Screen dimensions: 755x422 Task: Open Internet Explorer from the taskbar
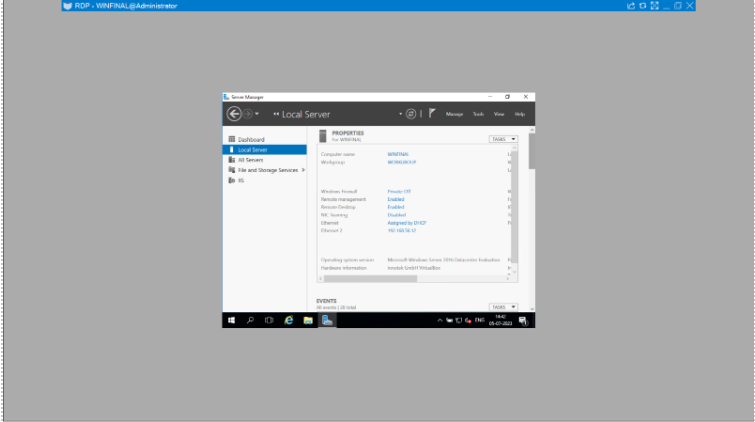(289, 320)
